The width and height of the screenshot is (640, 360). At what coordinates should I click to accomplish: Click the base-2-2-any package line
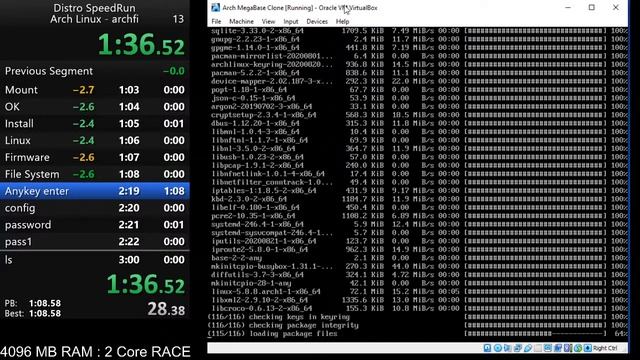click(419, 258)
